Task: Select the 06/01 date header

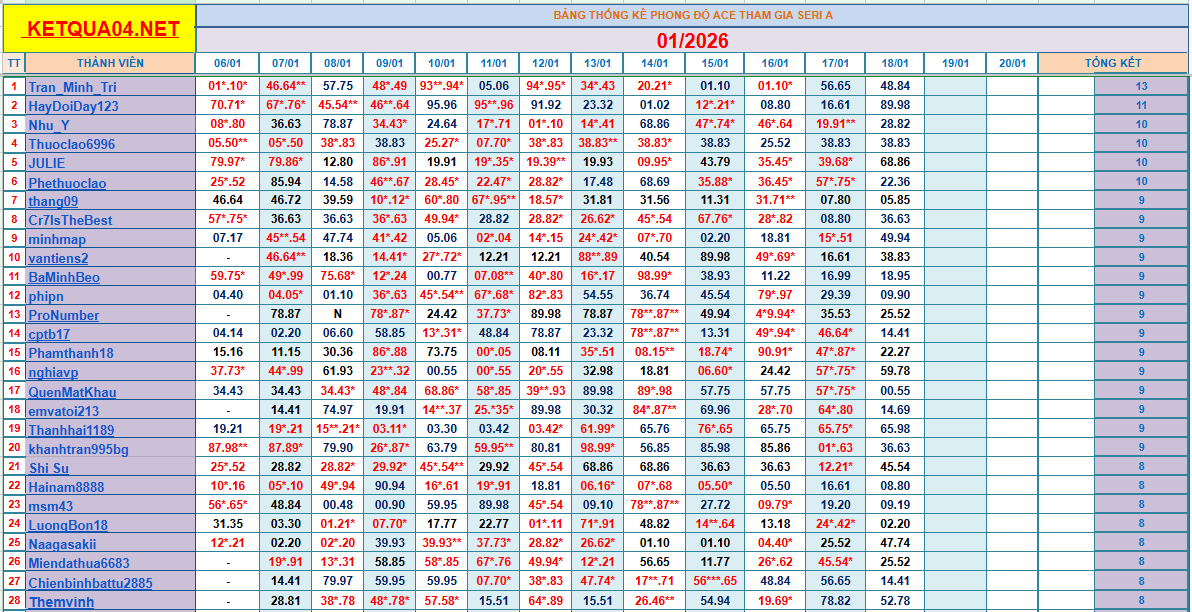Action: pos(227,64)
